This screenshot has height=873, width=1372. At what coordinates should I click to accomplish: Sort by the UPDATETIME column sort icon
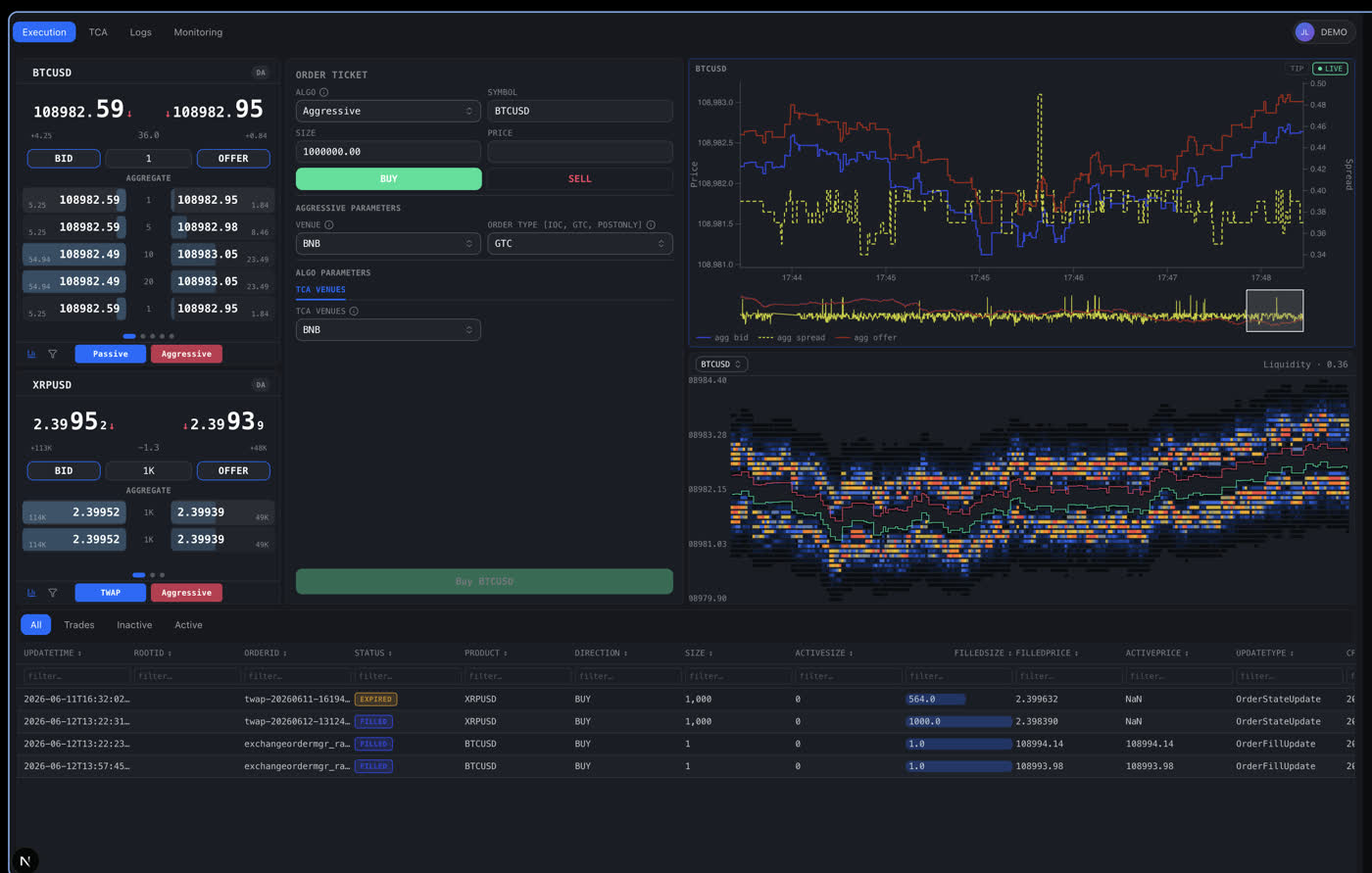(x=79, y=654)
